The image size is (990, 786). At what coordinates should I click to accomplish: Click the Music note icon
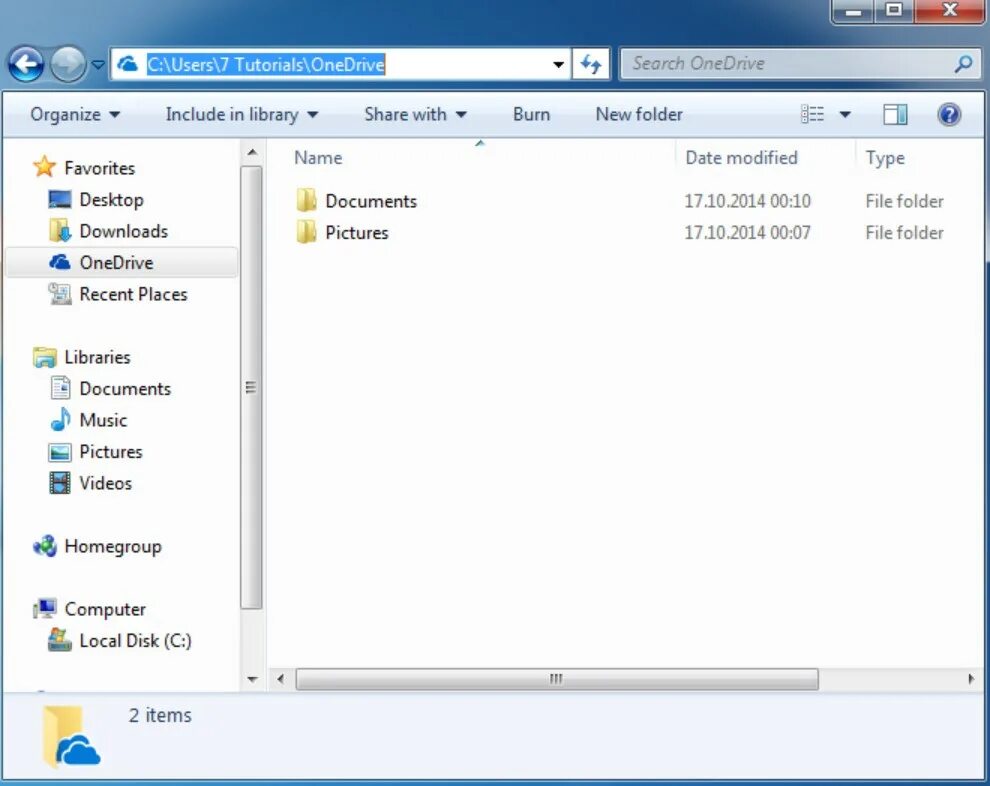tap(60, 419)
